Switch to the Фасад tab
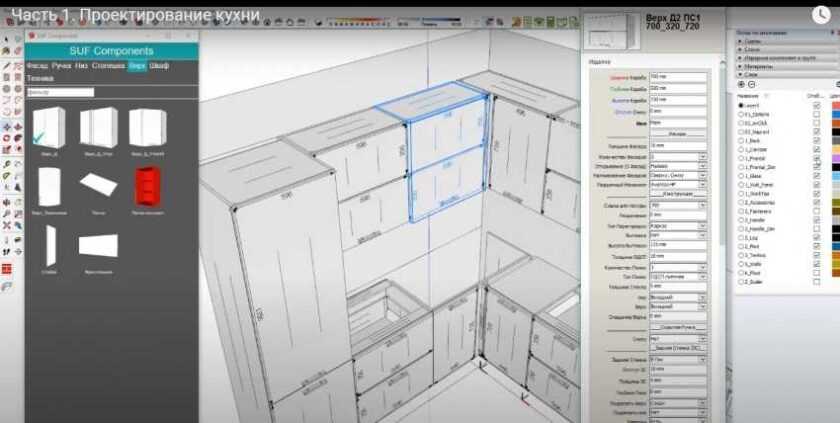This screenshot has height=423, width=840. (x=37, y=65)
